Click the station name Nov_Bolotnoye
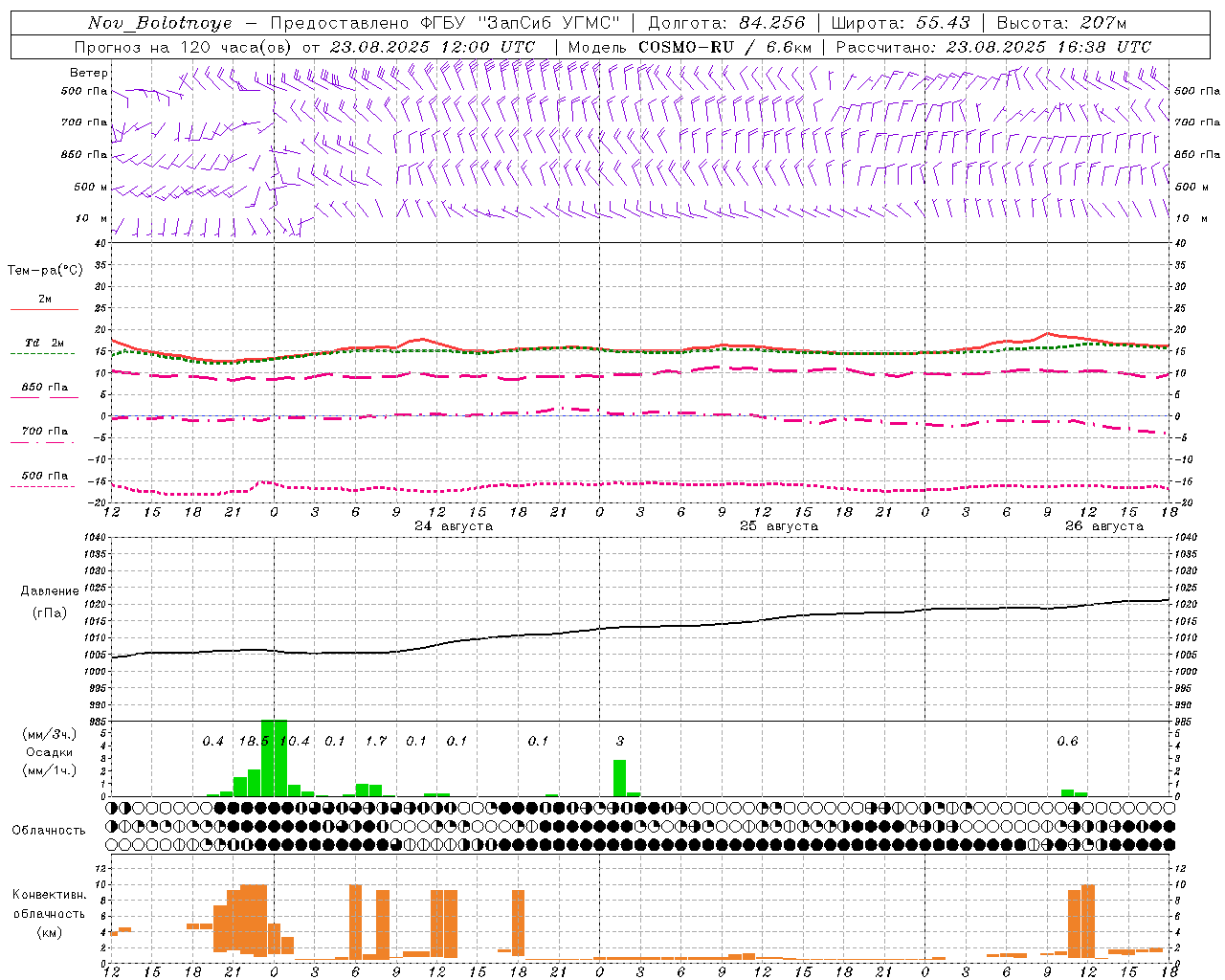 pos(160,23)
